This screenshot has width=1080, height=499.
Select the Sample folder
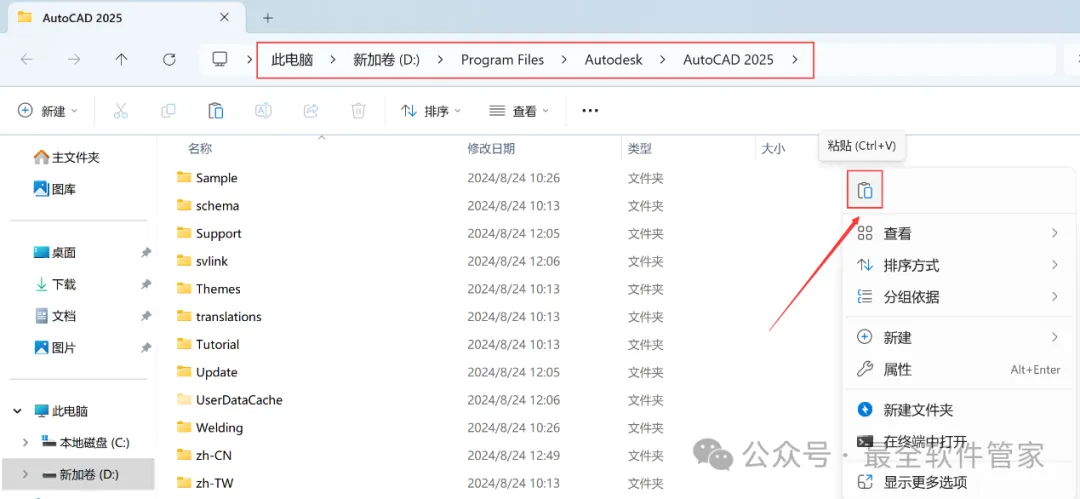click(207, 178)
